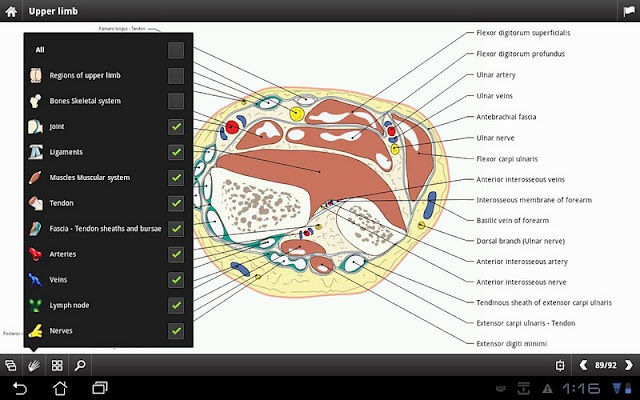The width and height of the screenshot is (640, 400).
Task: Tap the Android home button
Action: (x=60, y=388)
